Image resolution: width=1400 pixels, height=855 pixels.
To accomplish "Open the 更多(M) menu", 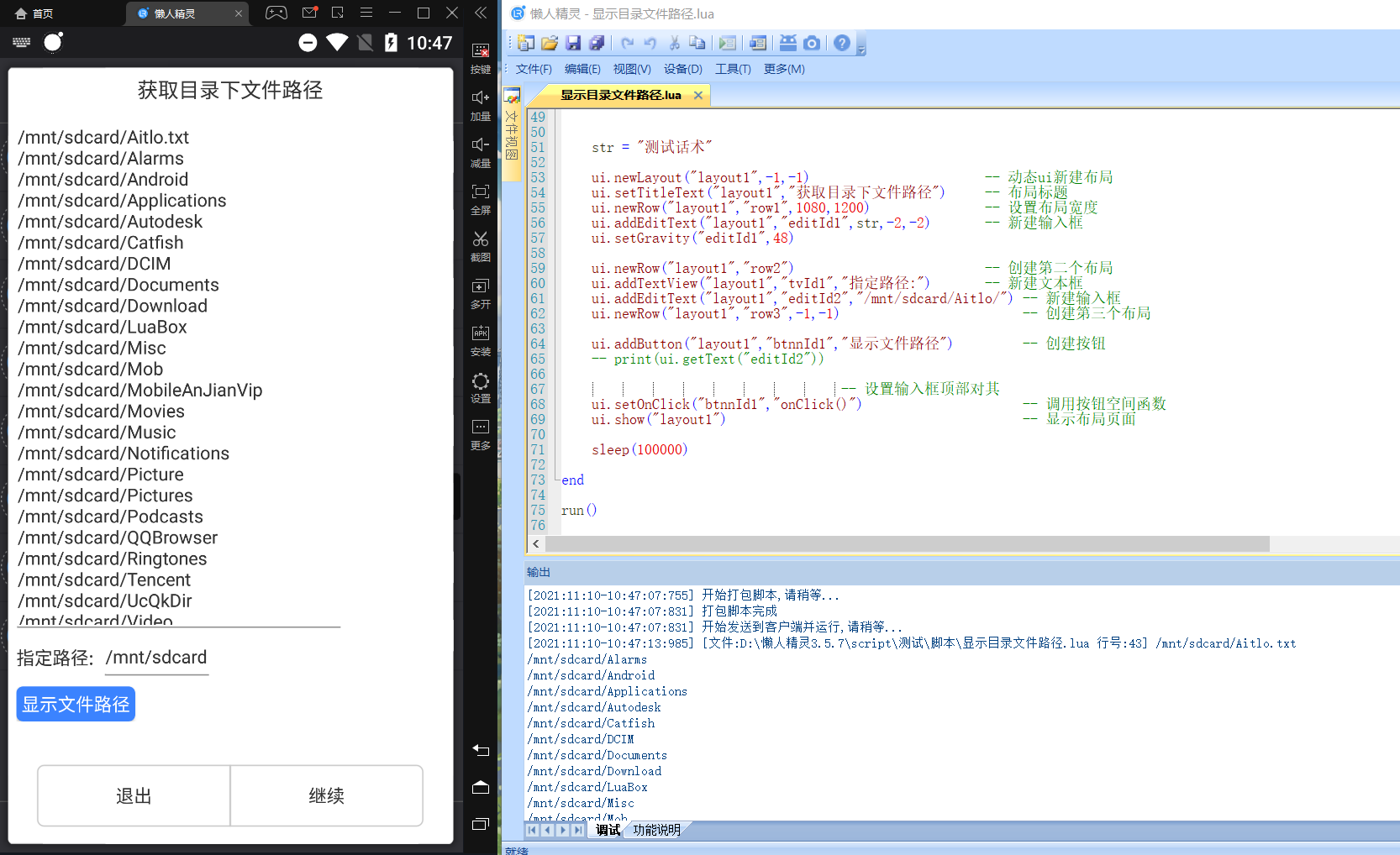I will (x=784, y=69).
